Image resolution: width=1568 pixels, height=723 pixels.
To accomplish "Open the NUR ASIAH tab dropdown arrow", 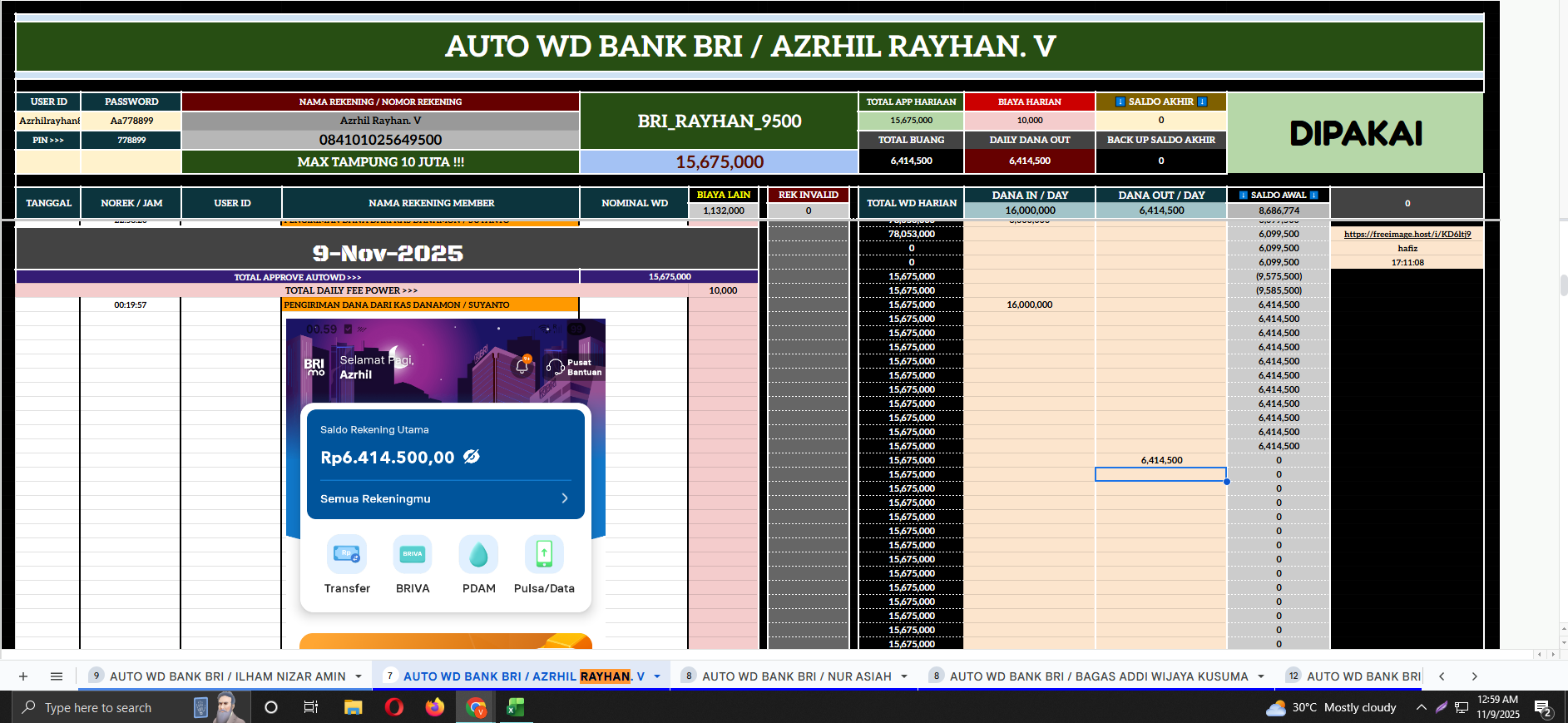I will (x=904, y=676).
